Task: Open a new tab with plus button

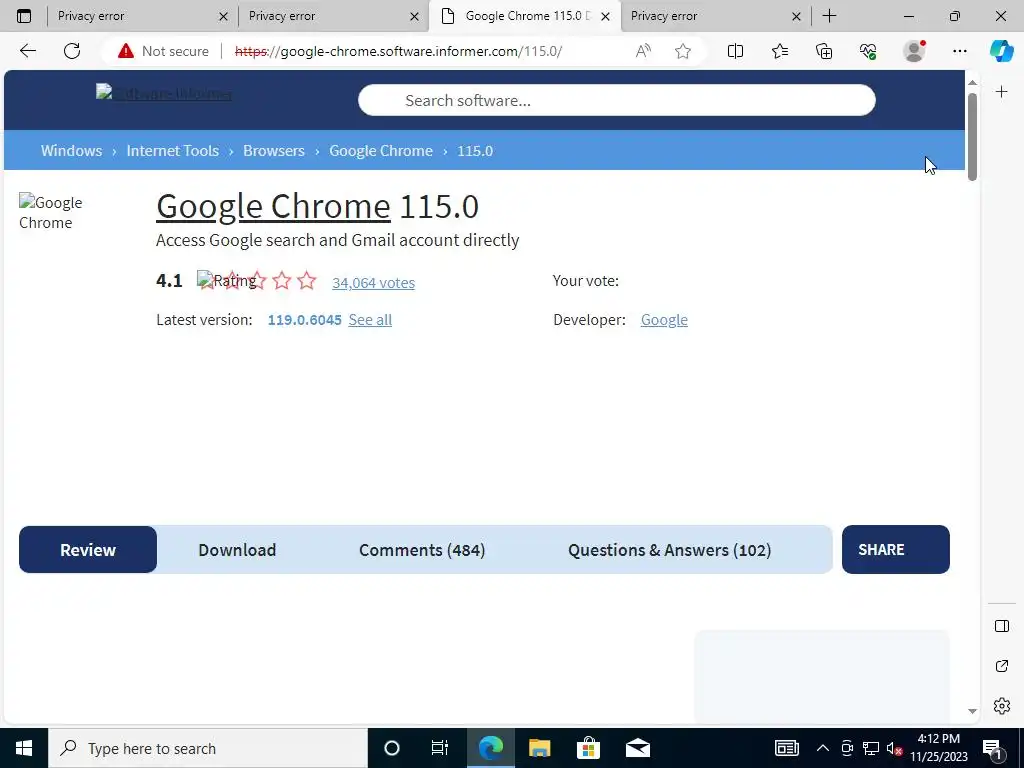Action: coord(829,16)
